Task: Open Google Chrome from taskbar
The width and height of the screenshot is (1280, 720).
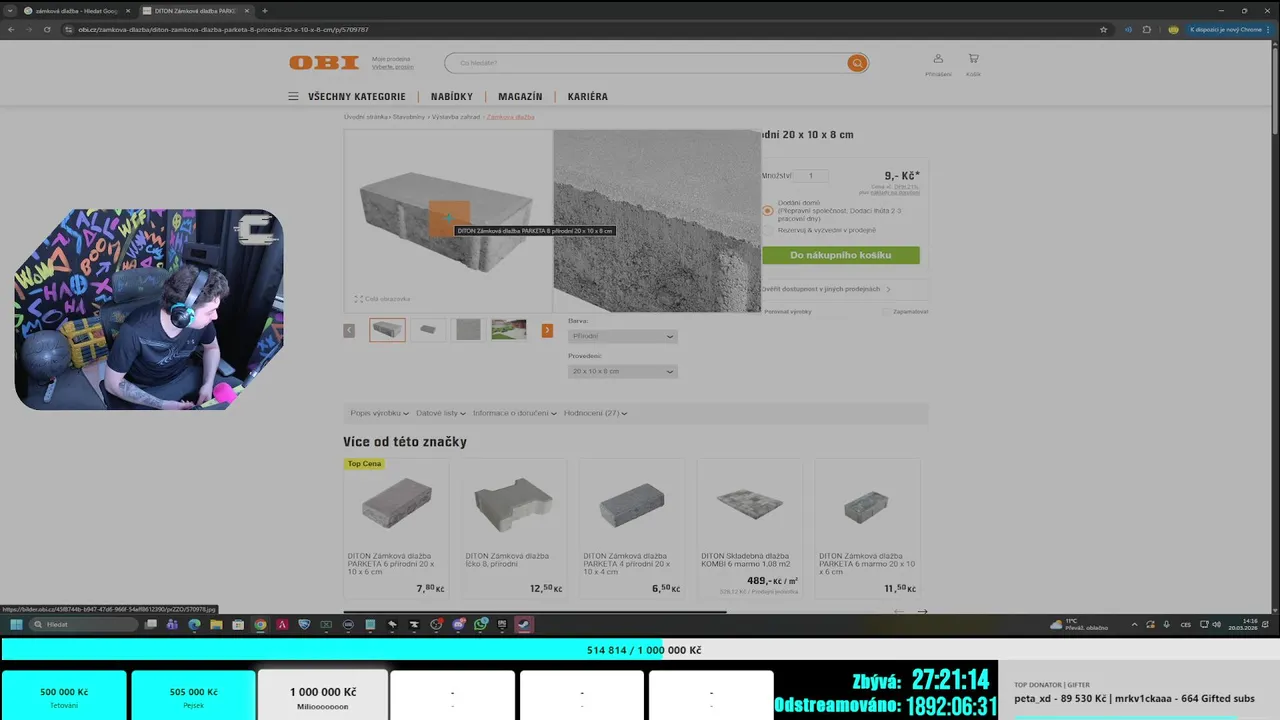Action: pos(260,624)
